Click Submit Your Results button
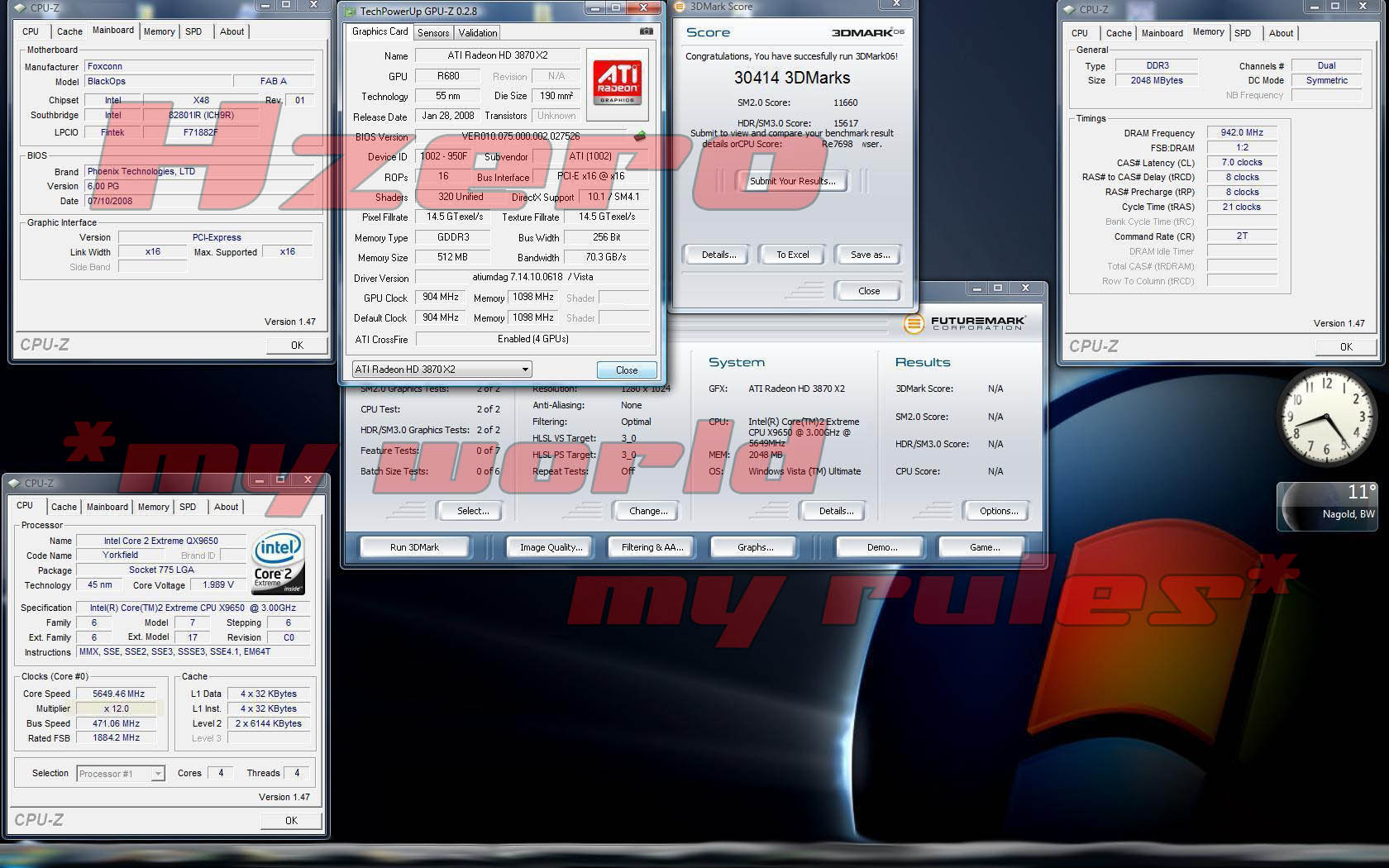The height and width of the screenshot is (868, 1389). pos(792,181)
